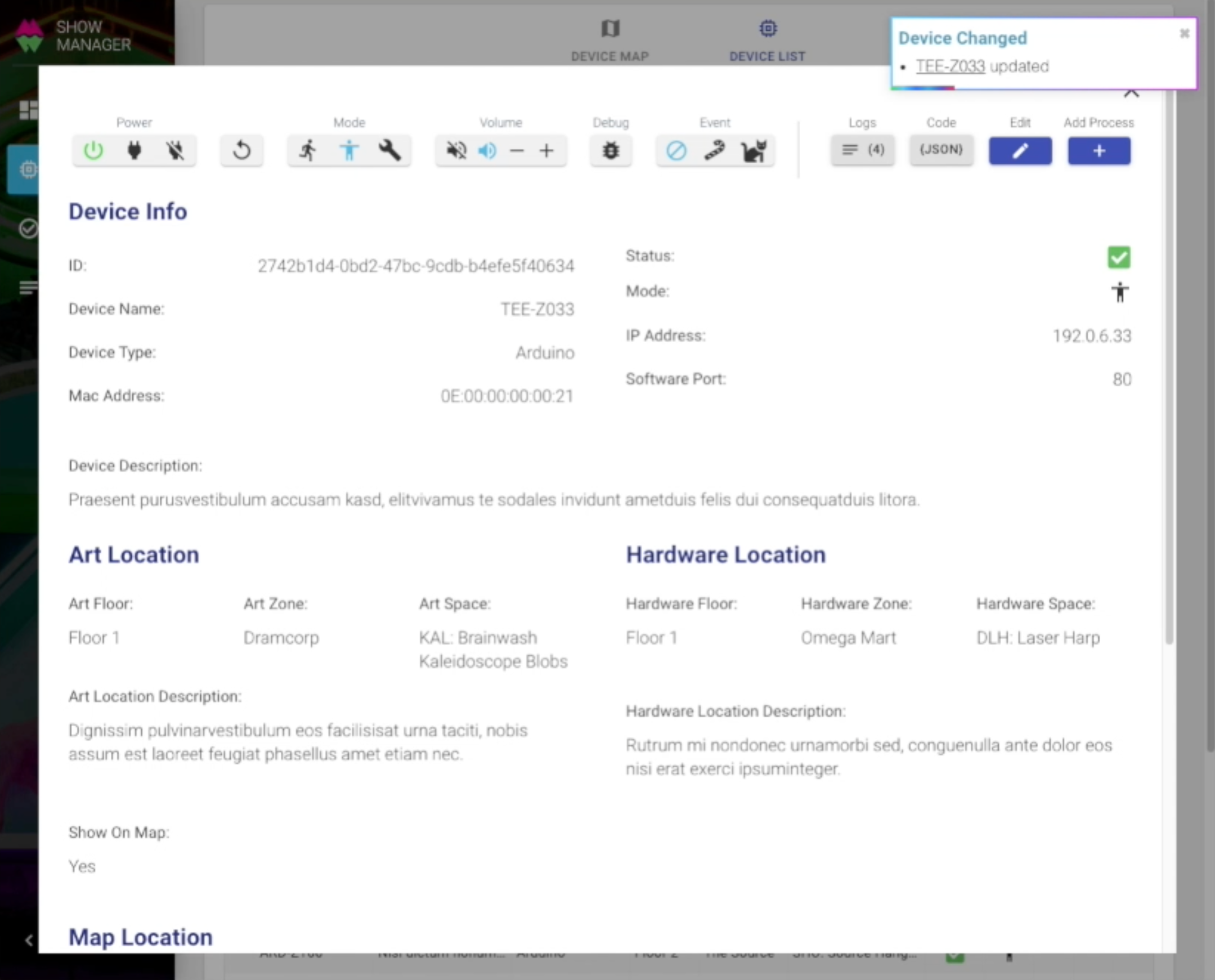
Task: Toggle the blue unmute speaker icon
Action: tap(486, 151)
